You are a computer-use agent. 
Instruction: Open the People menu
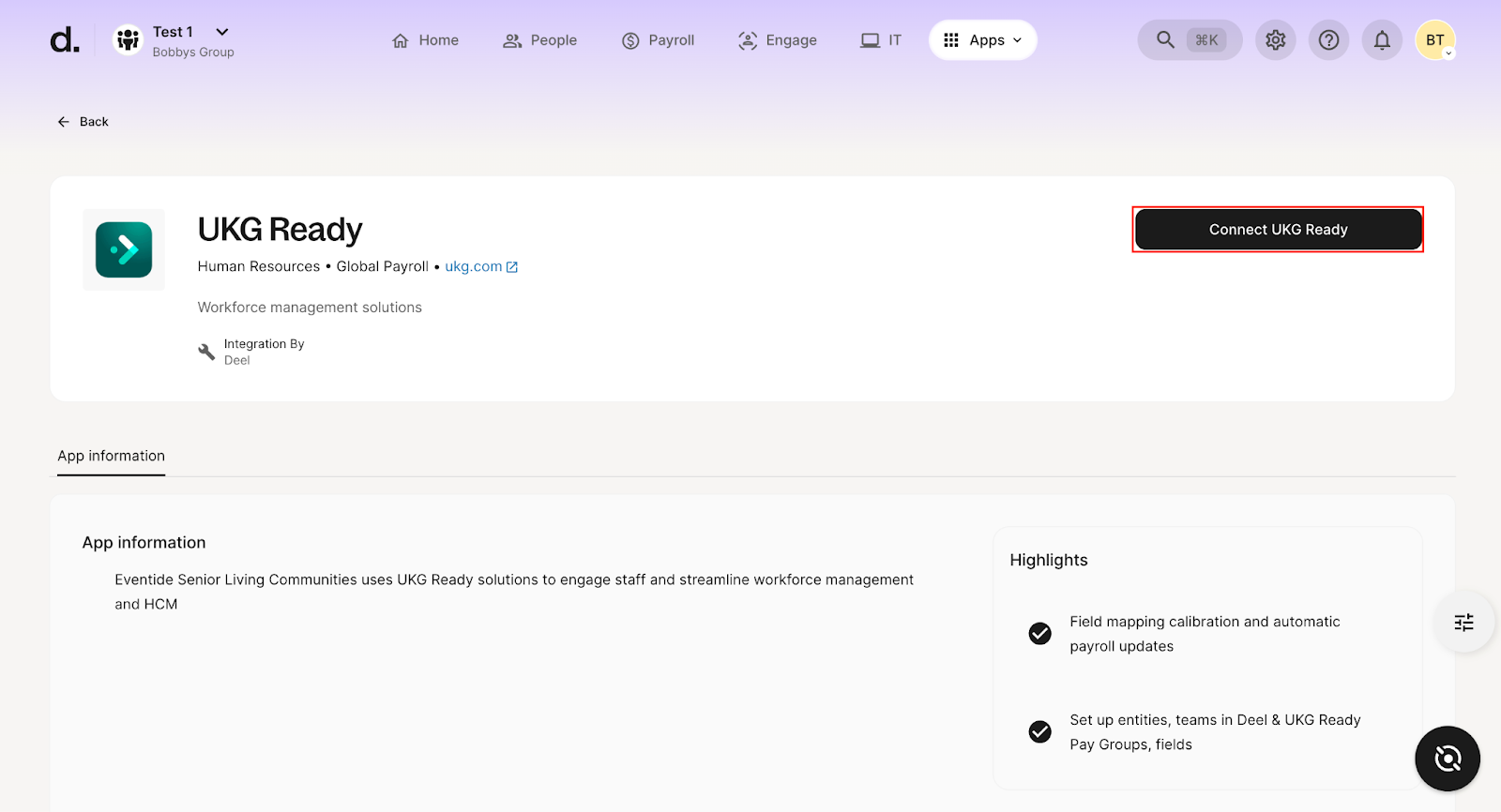(540, 40)
